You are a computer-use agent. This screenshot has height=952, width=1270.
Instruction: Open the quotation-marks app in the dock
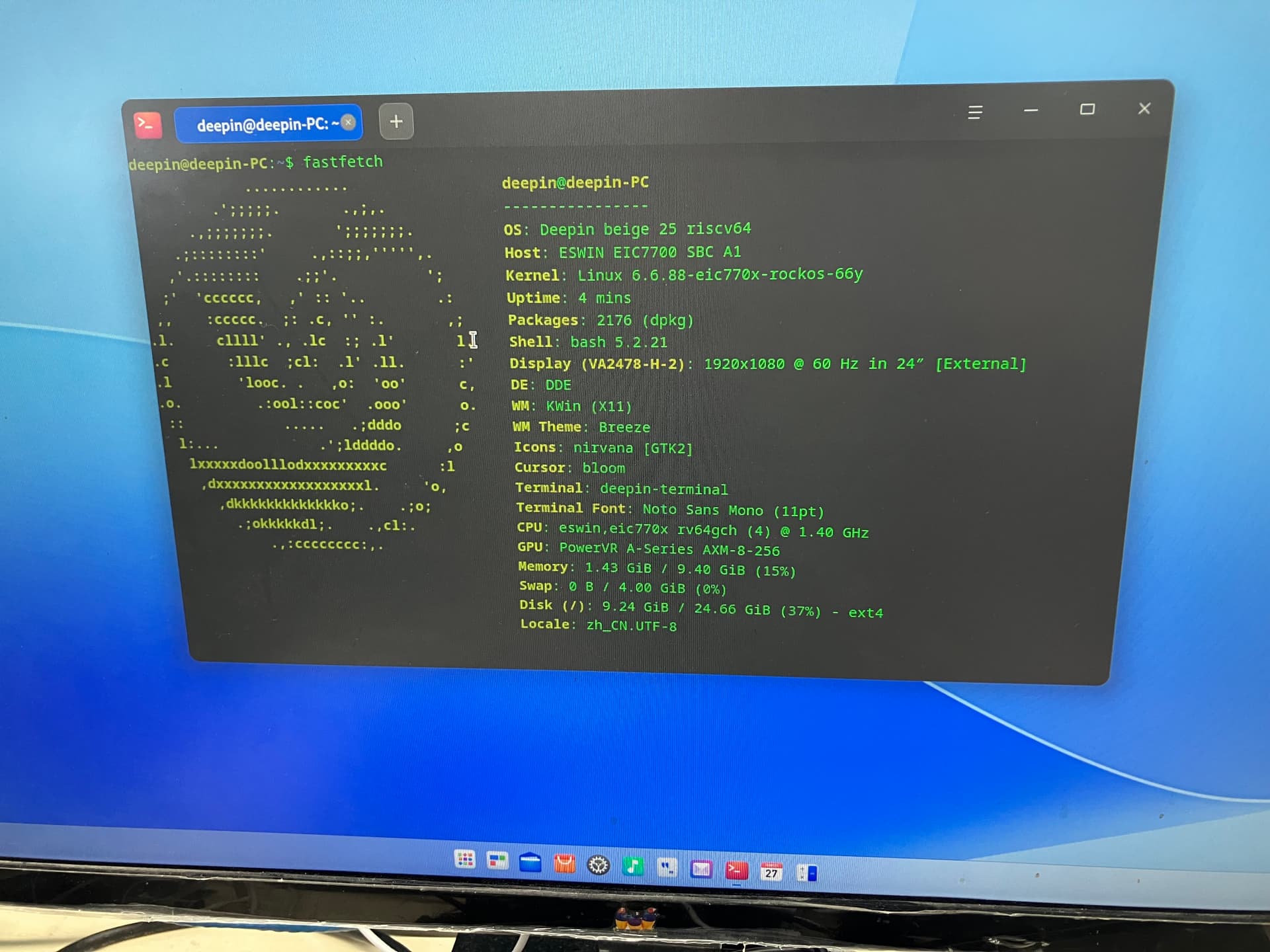coord(667,867)
